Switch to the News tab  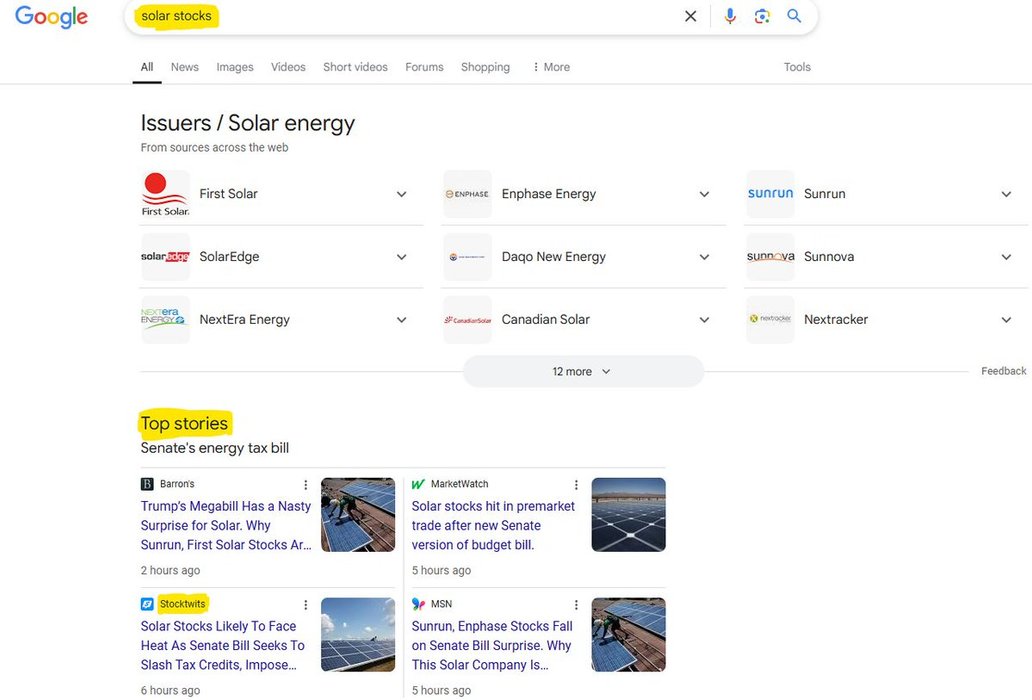pyautogui.click(x=184, y=67)
